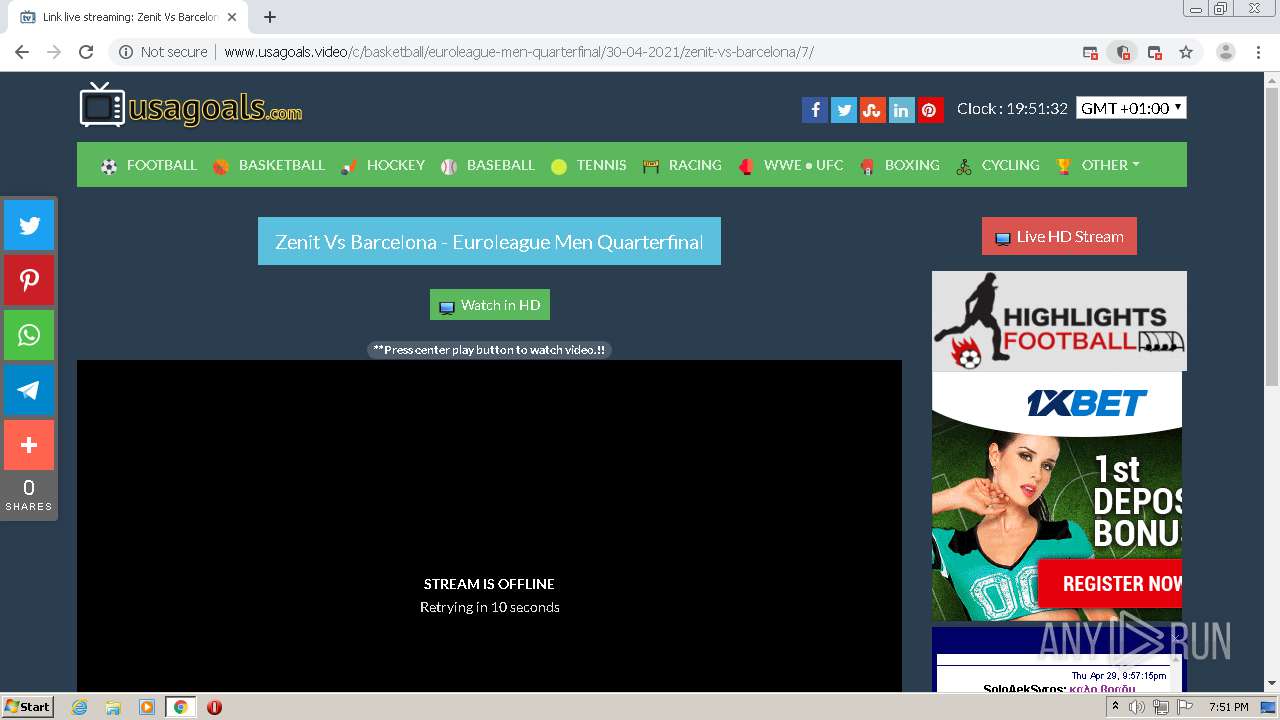This screenshot has width=1280, height=720.
Task: Open media player from taskbar
Action: pyautogui.click(x=146, y=707)
